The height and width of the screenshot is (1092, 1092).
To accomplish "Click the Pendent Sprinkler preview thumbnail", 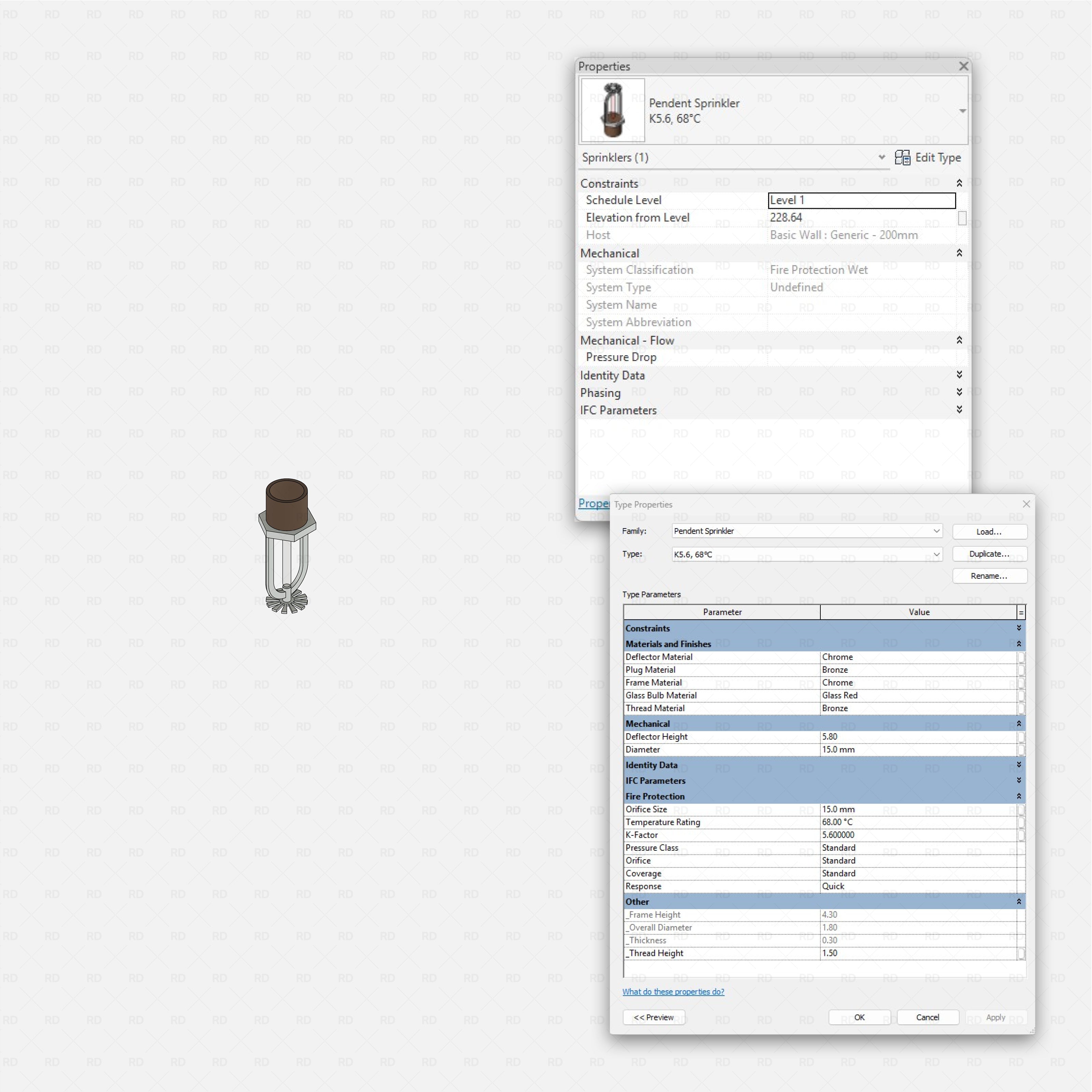I will [x=613, y=110].
